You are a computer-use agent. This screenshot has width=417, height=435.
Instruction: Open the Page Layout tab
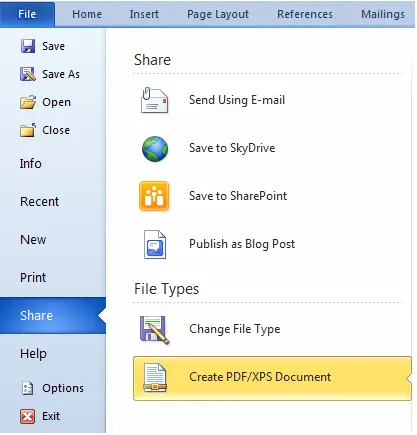pyautogui.click(x=218, y=14)
